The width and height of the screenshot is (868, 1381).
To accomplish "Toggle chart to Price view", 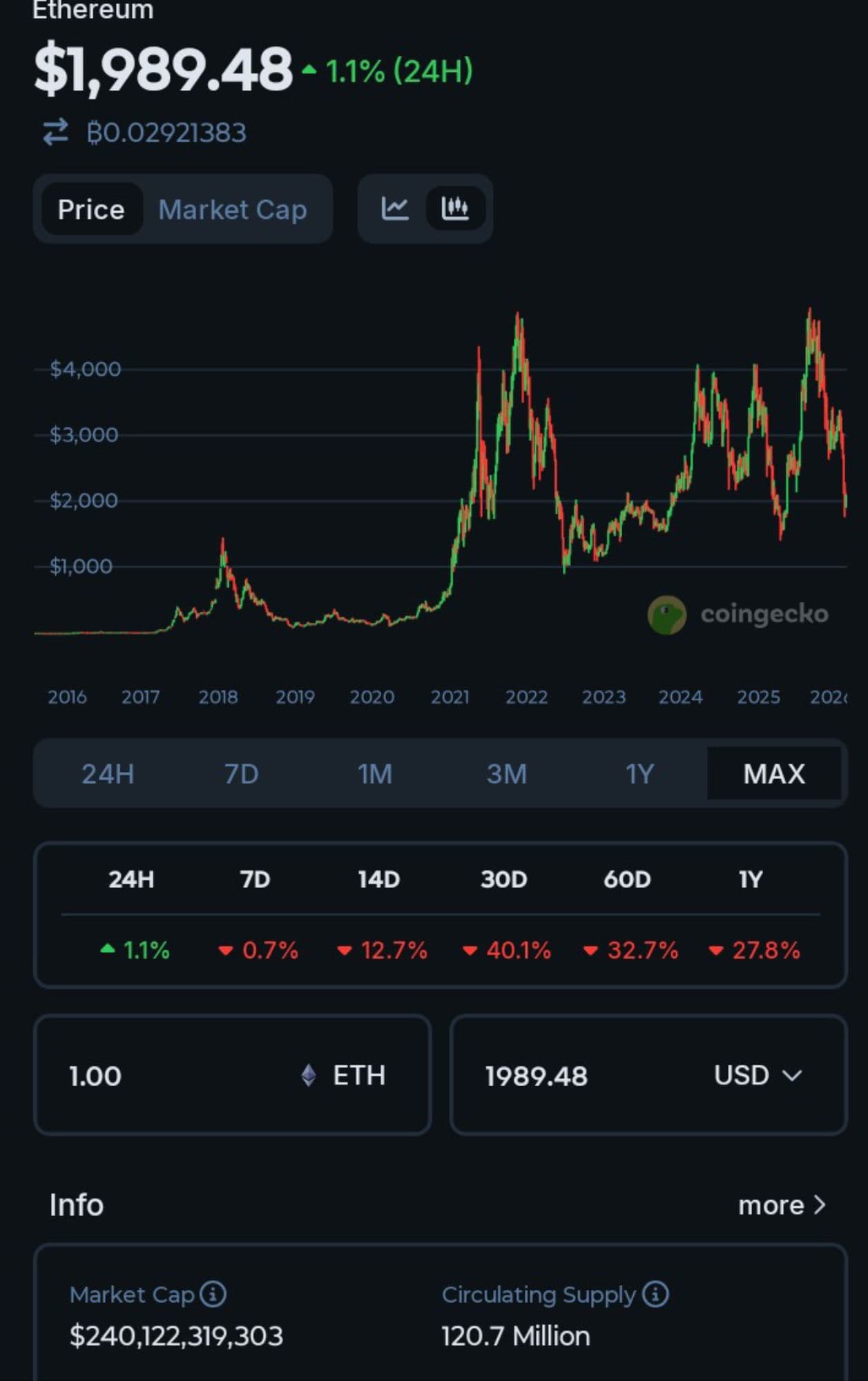I will click(x=91, y=209).
